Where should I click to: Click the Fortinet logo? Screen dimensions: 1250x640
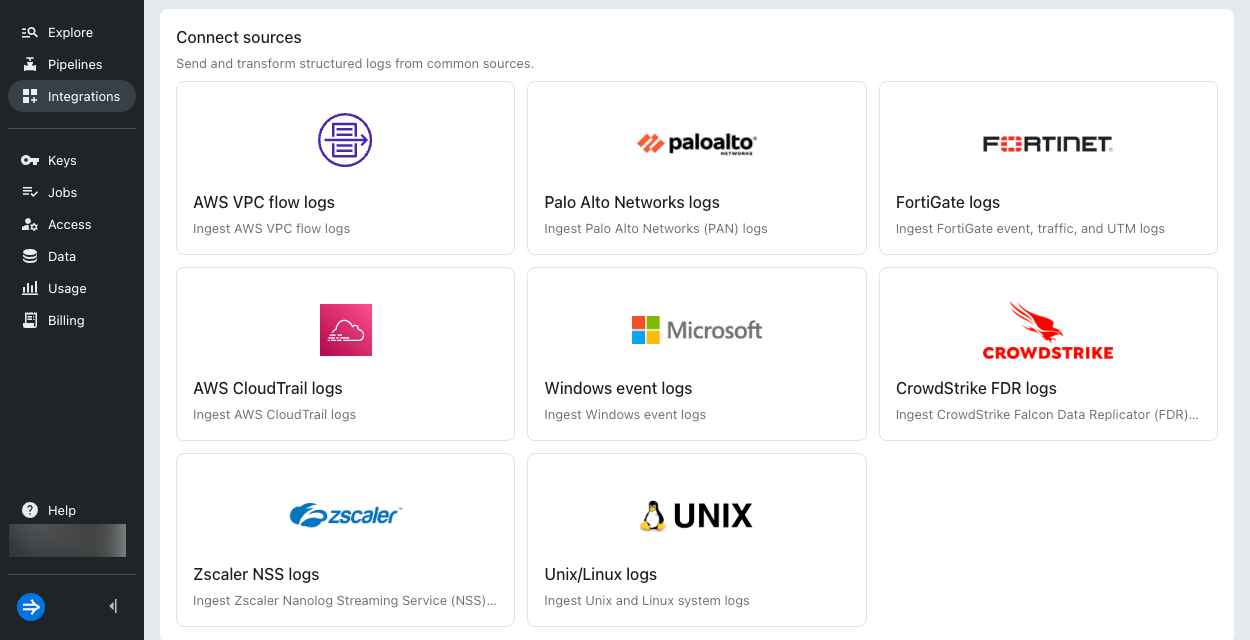tap(1048, 144)
